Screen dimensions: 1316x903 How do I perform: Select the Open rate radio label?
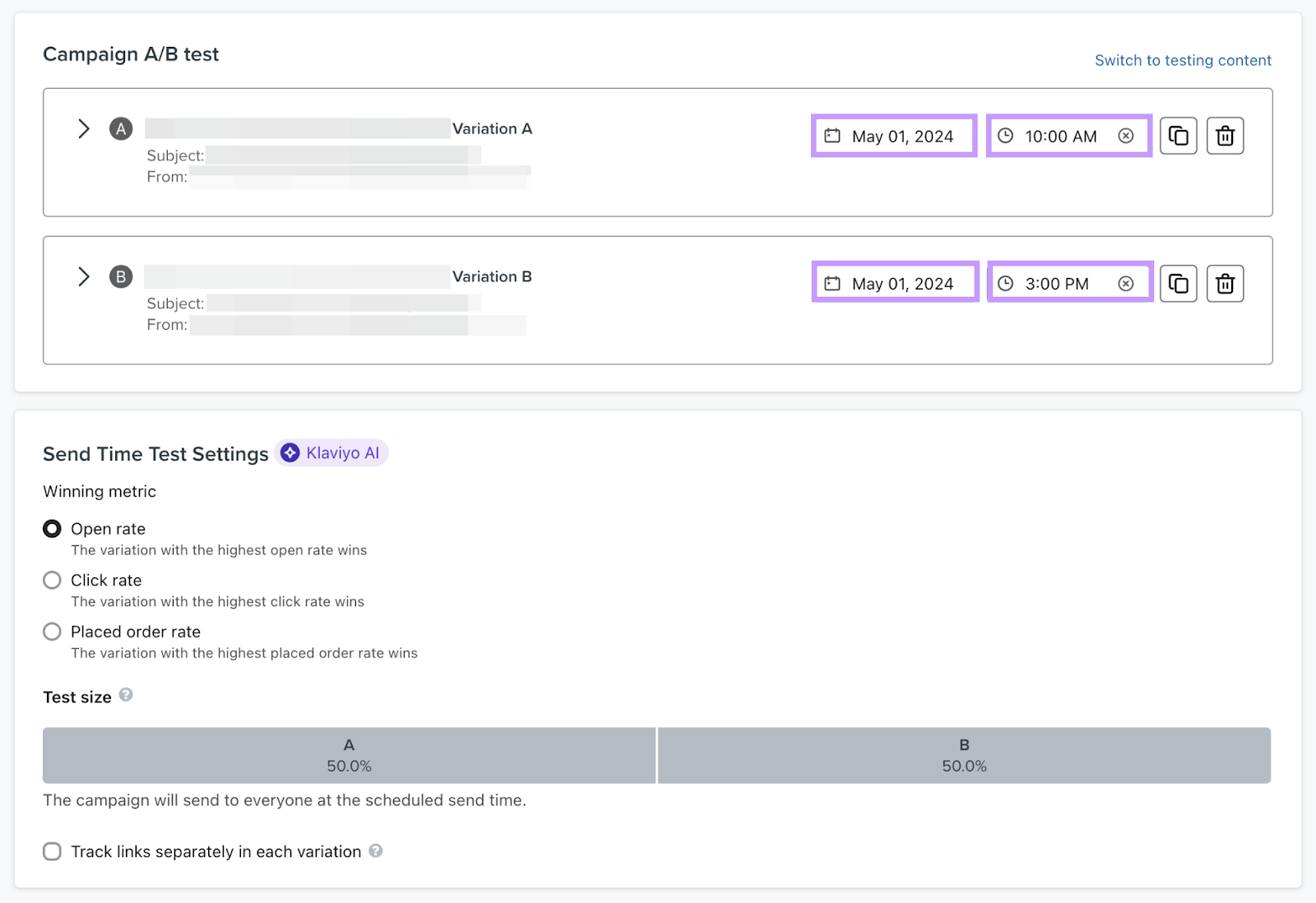[x=108, y=529]
